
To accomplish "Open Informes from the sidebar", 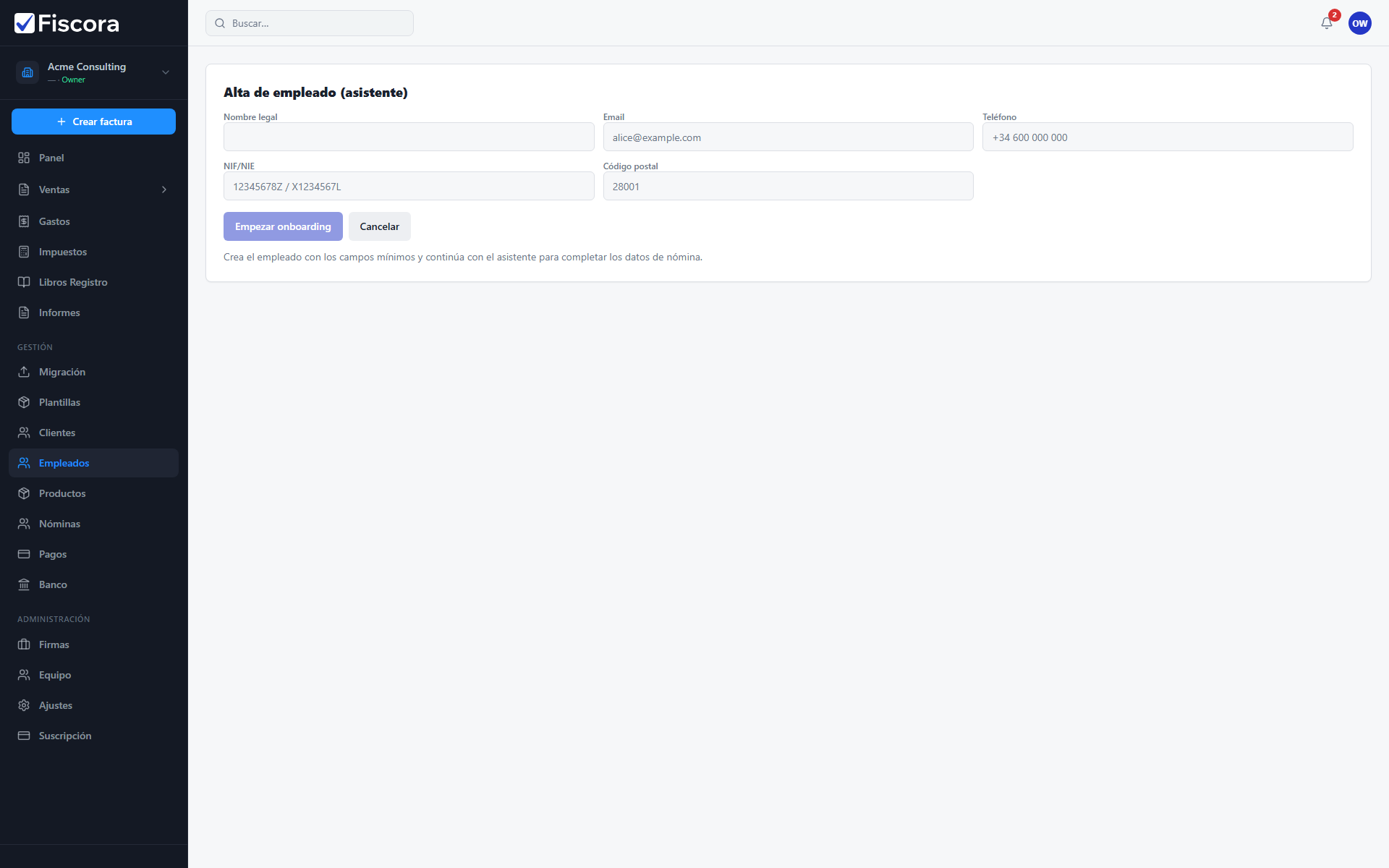I will [x=93, y=312].
